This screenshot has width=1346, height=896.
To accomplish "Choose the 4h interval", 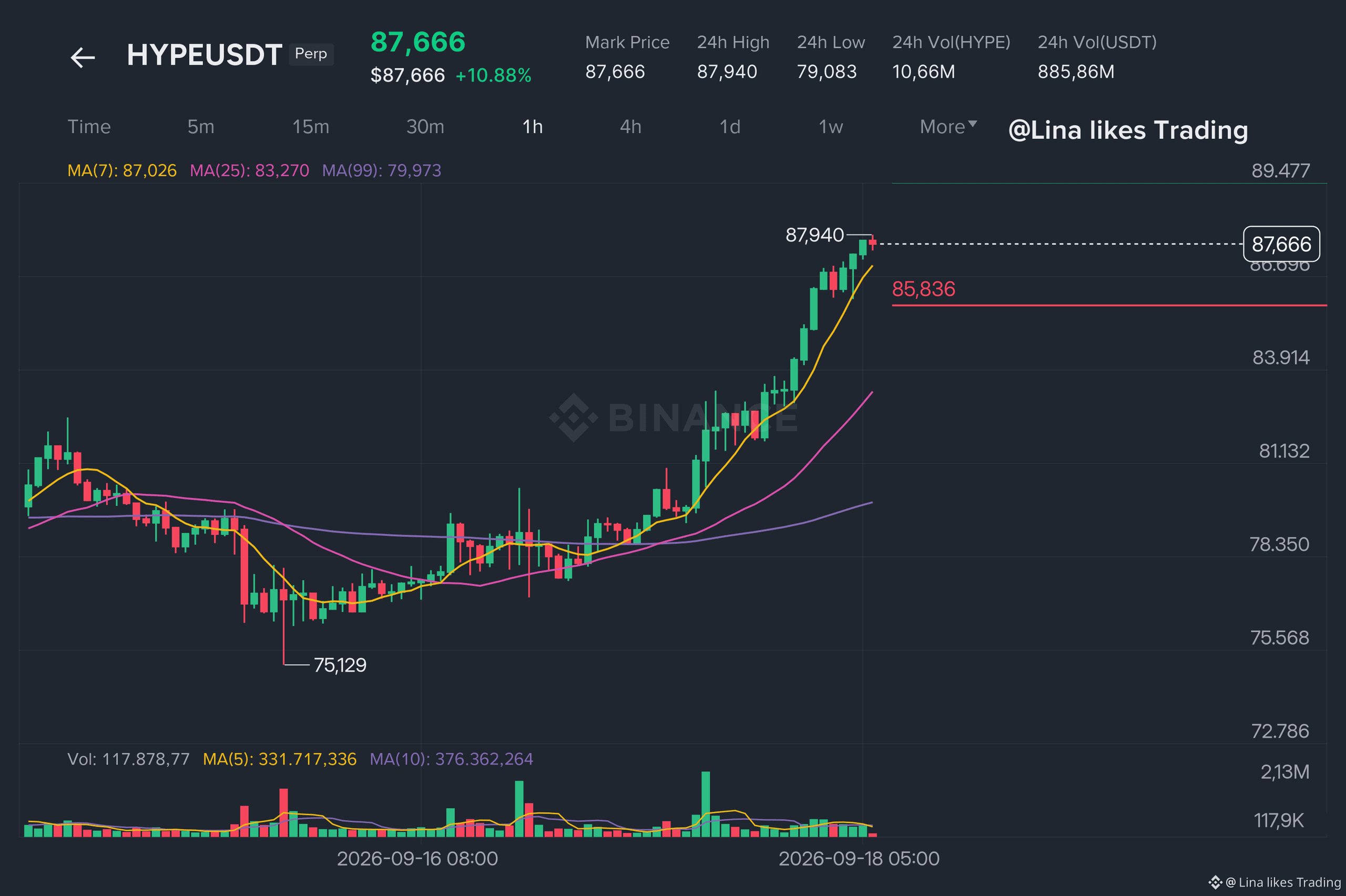I will (631, 127).
